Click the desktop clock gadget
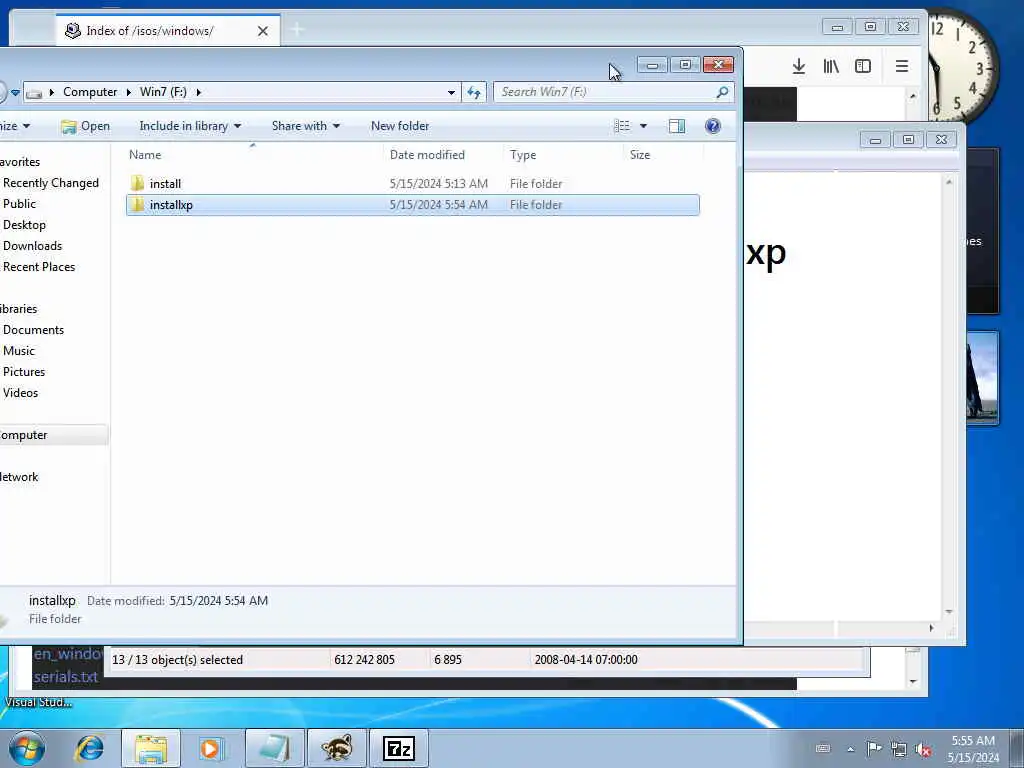This screenshot has width=1024, height=768. click(961, 65)
